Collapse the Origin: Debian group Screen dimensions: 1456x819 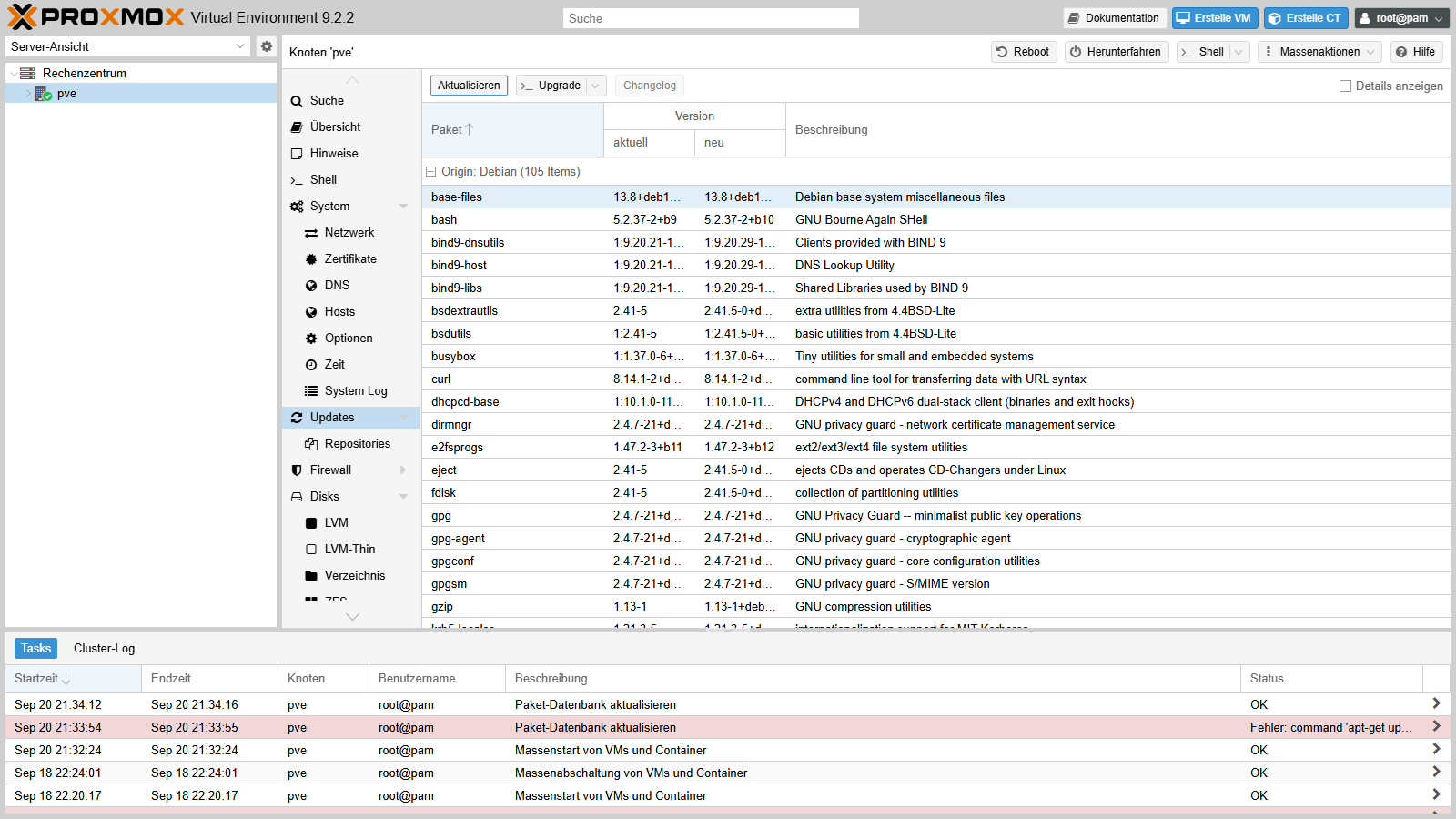(x=431, y=172)
